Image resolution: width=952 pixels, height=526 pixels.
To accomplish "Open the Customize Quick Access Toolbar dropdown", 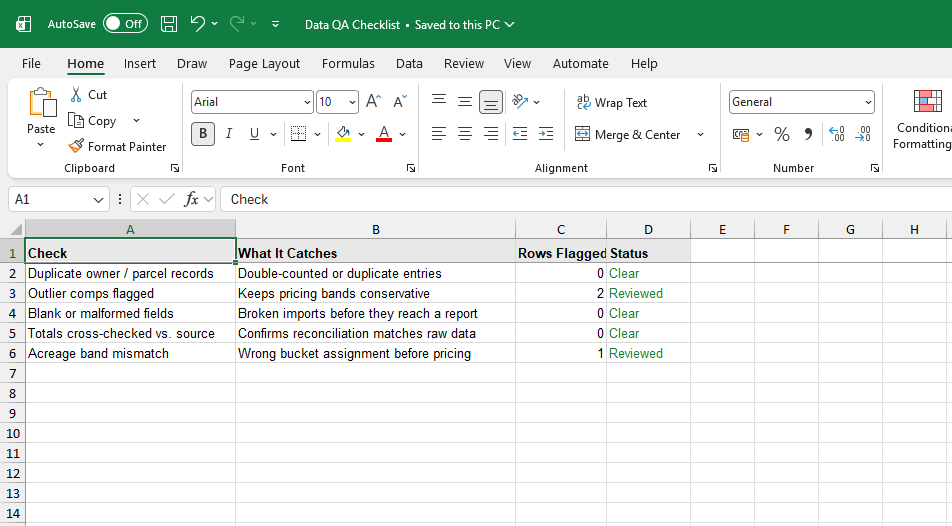I will point(275,24).
